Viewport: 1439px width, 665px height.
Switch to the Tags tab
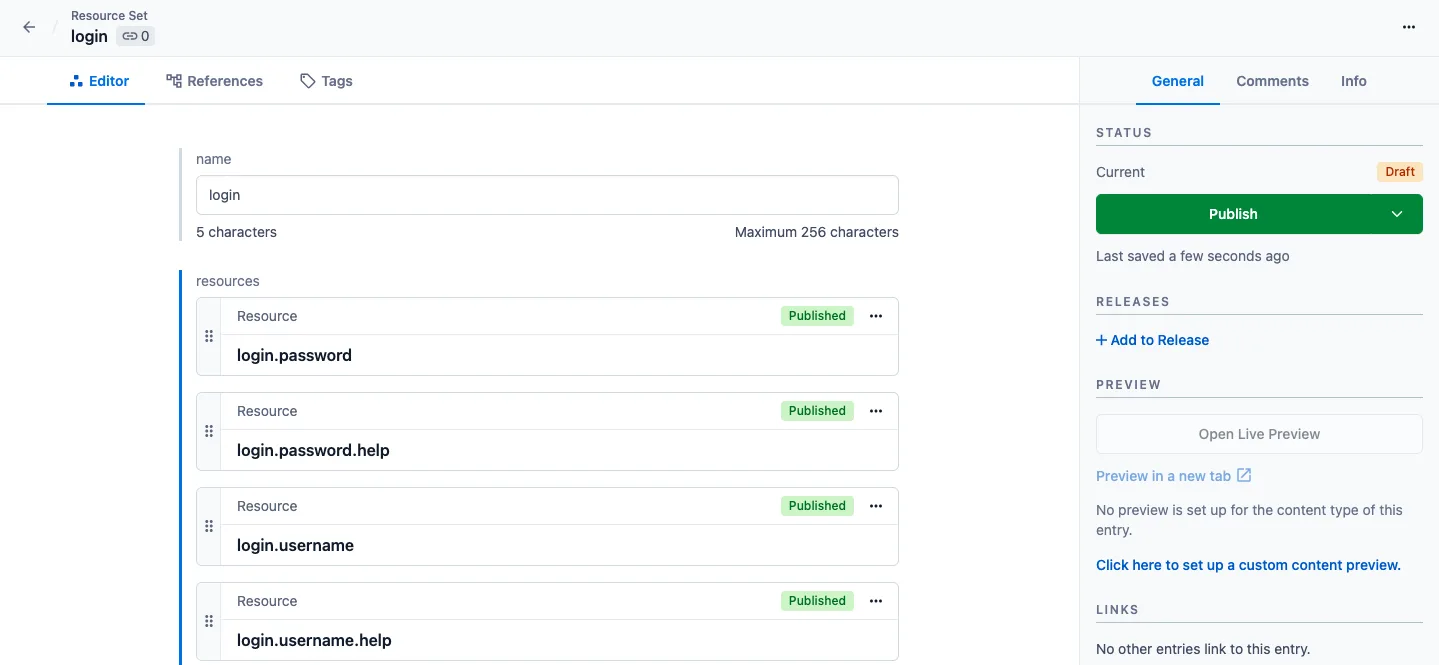pyautogui.click(x=327, y=81)
